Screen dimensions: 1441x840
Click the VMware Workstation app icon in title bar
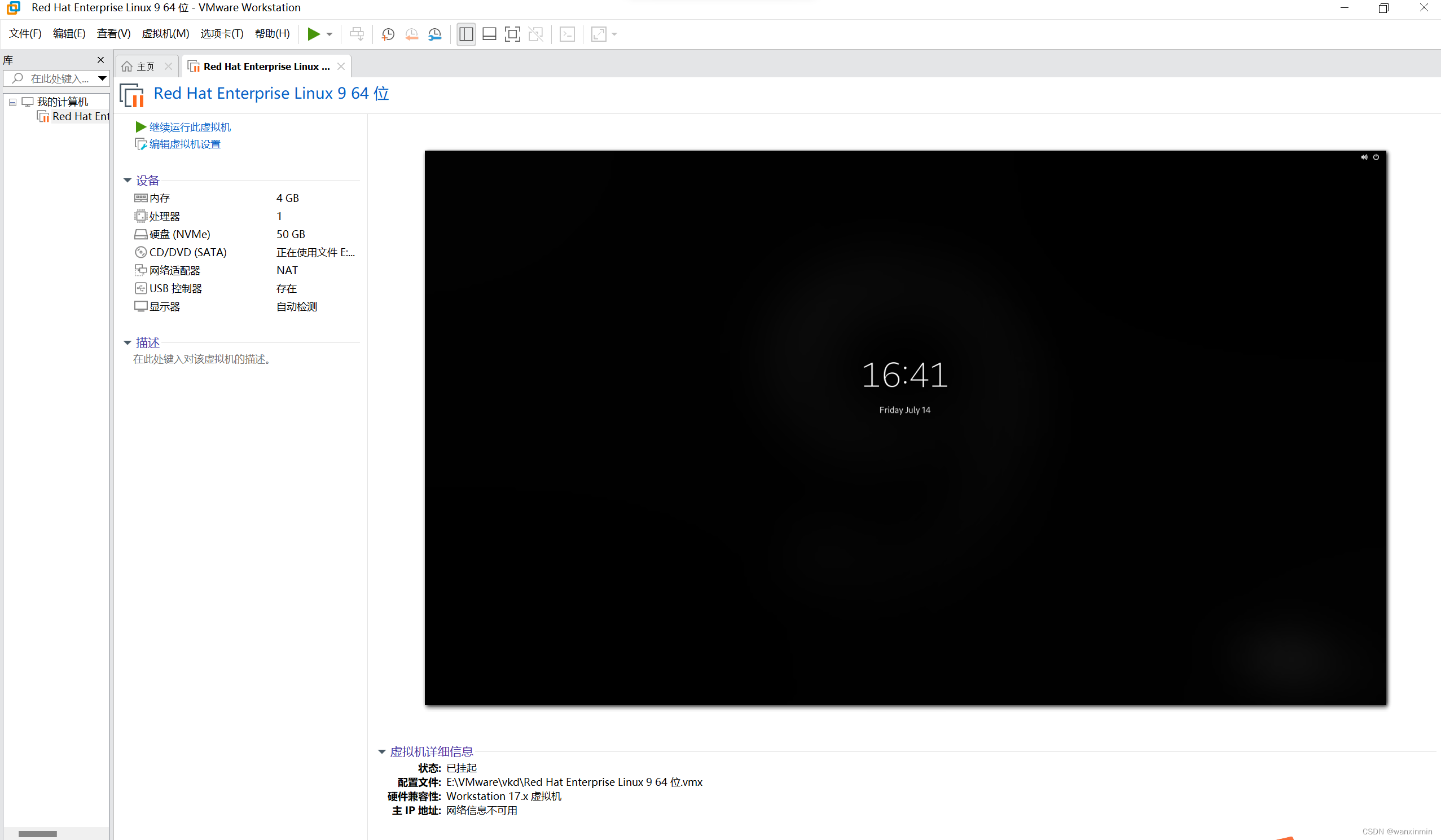pyautogui.click(x=14, y=8)
